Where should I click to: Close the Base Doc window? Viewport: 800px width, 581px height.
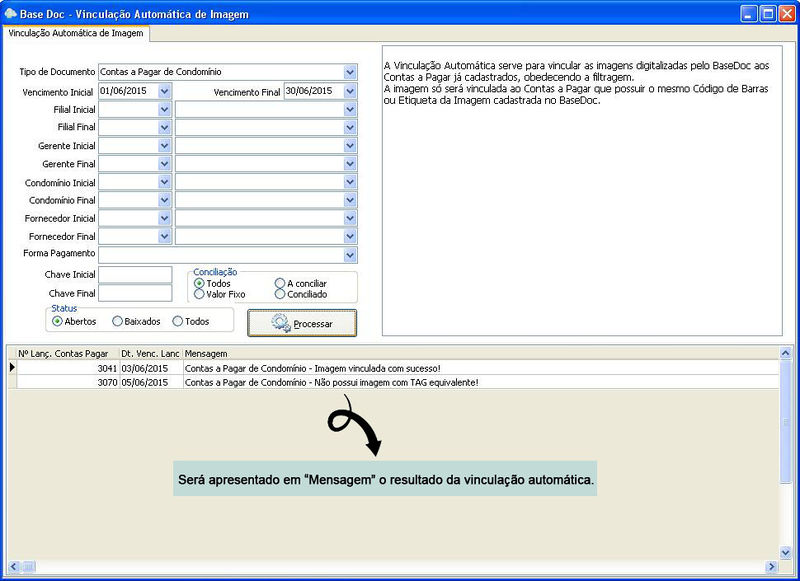787,14
